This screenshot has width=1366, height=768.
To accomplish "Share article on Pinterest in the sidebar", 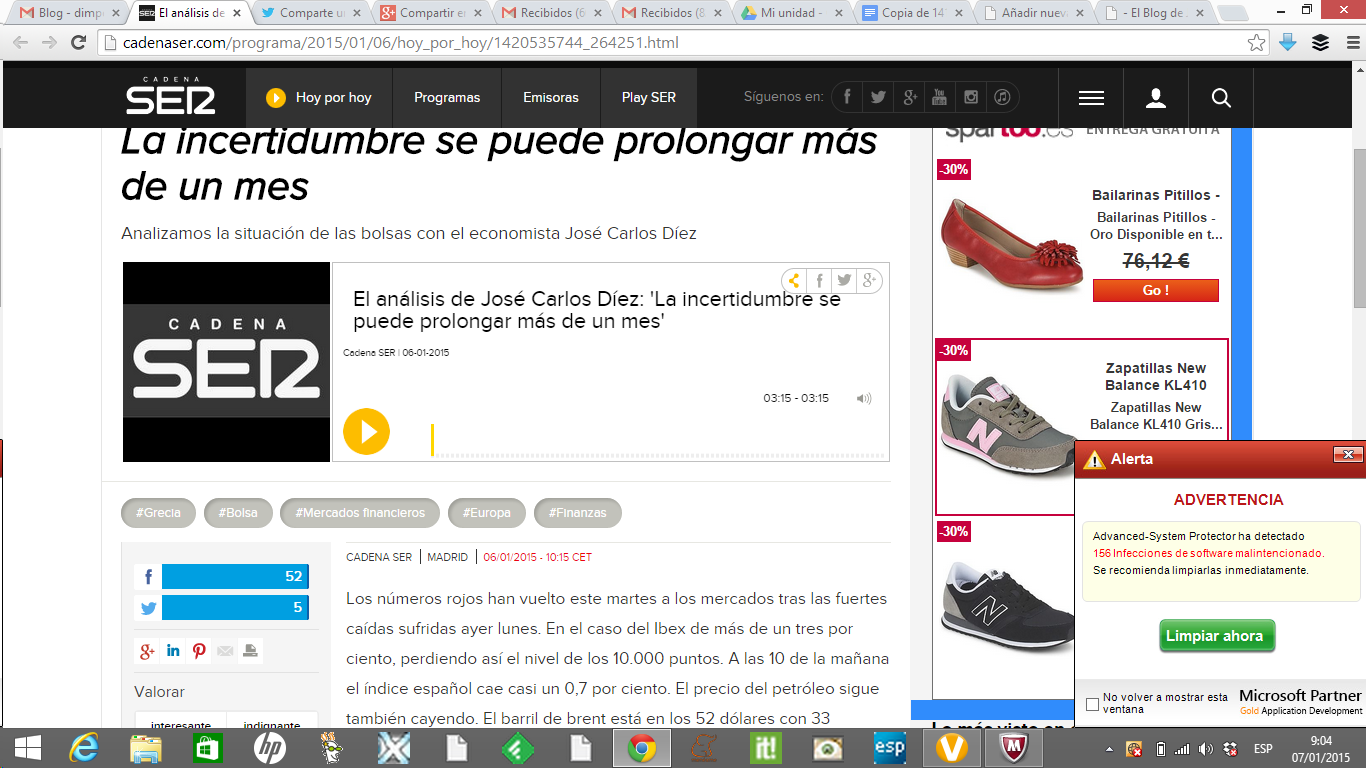I will (199, 651).
